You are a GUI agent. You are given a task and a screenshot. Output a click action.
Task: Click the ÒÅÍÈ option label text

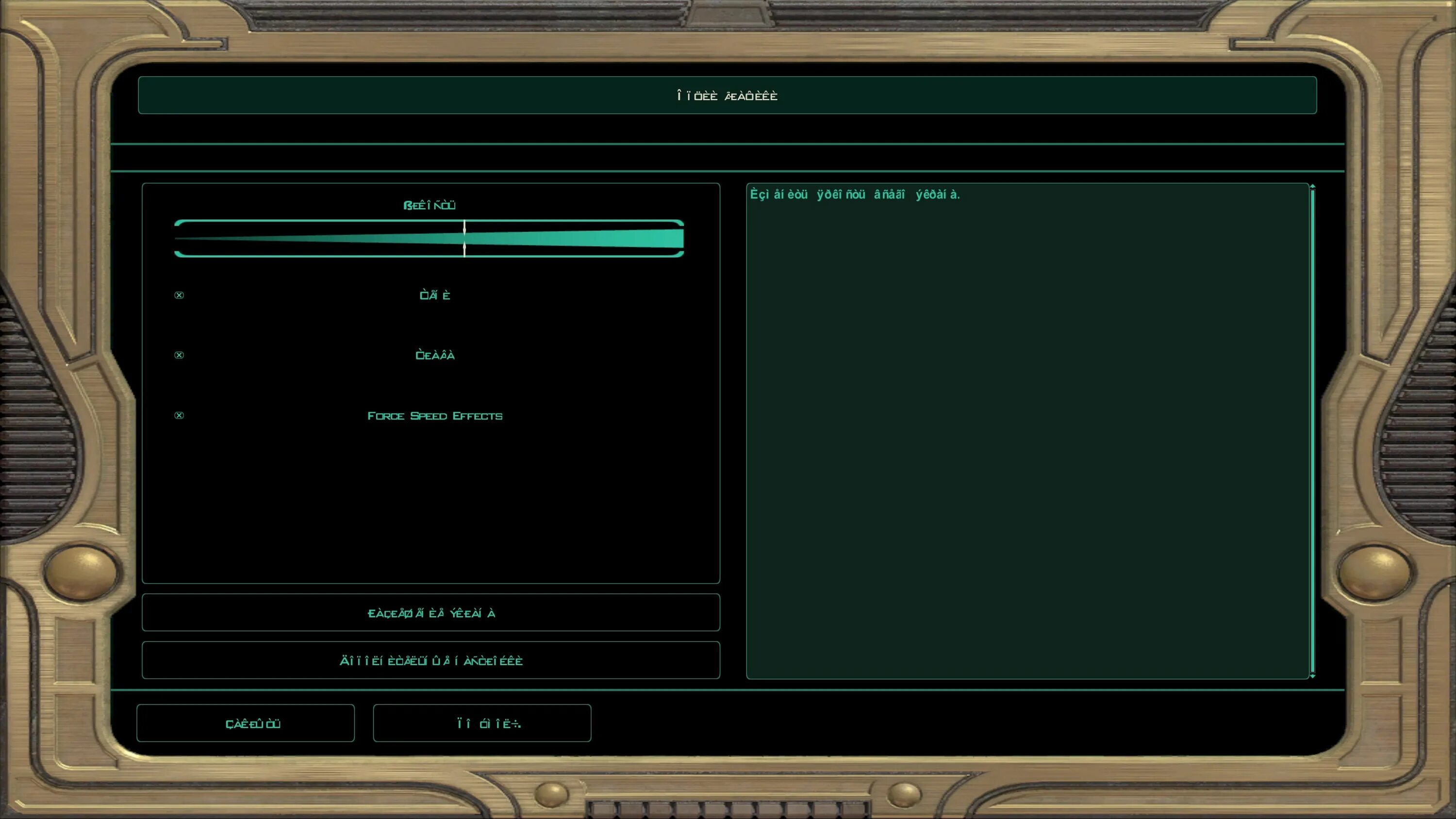pyautogui.click(x=435, y=295)
